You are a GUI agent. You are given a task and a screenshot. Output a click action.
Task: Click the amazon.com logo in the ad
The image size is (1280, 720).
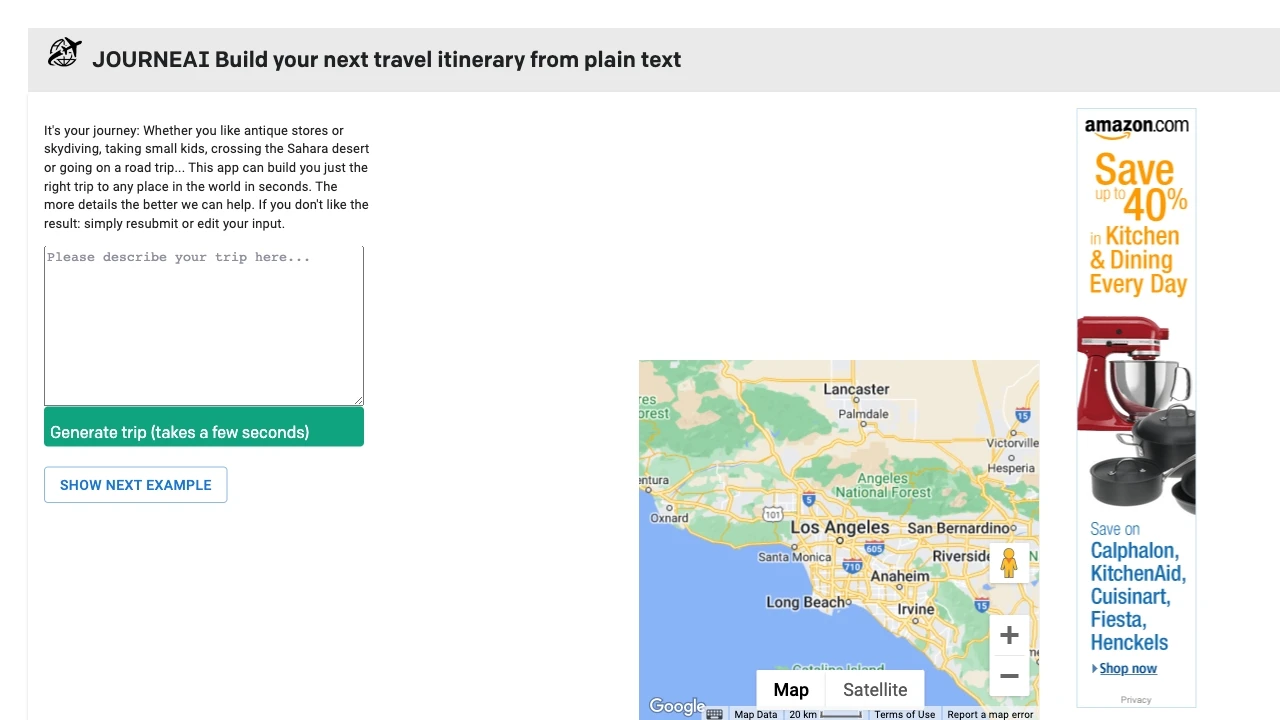click(1135, 124)
